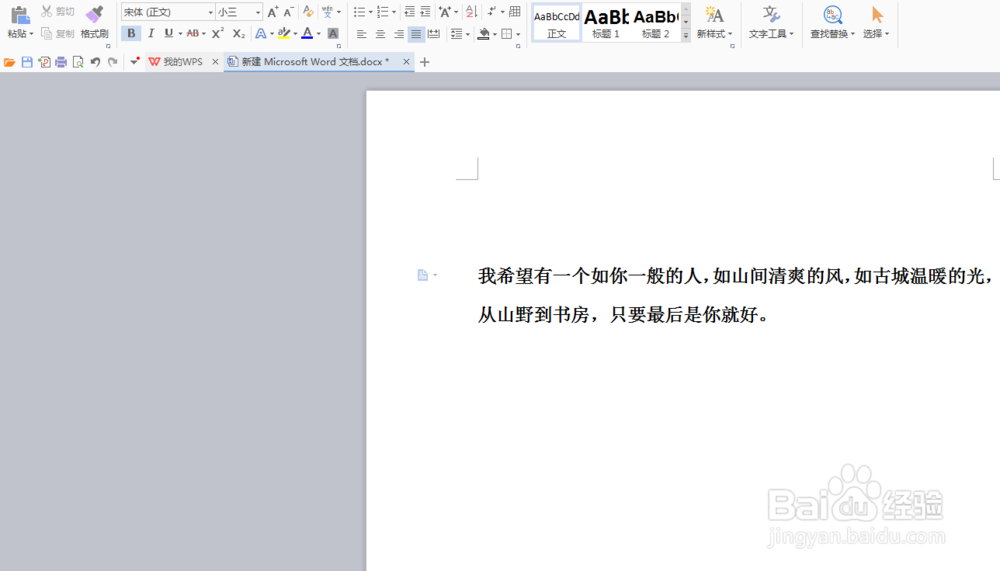
Task: Undo last action
Action: pyautogui.click(x=95, y=62)
